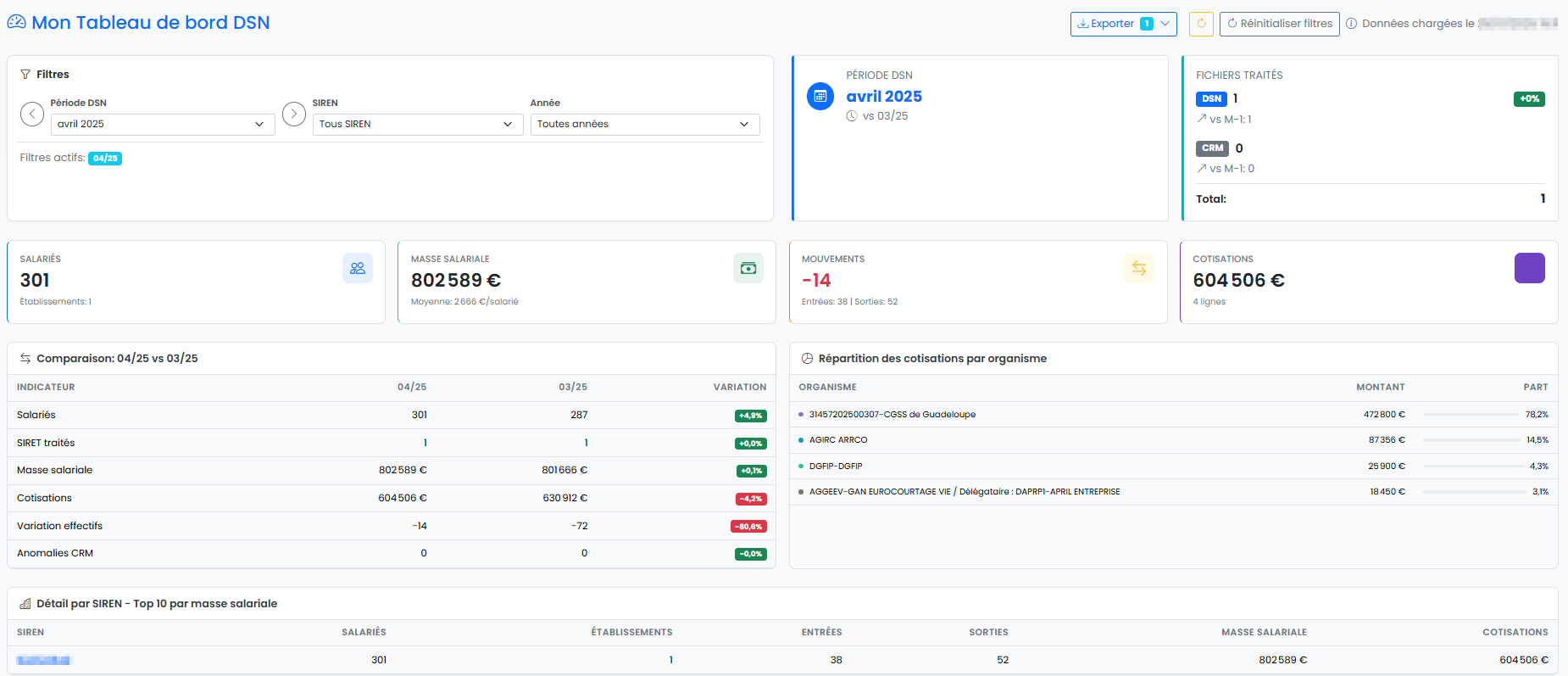Click the blue calendar period icon

[820, 97]
